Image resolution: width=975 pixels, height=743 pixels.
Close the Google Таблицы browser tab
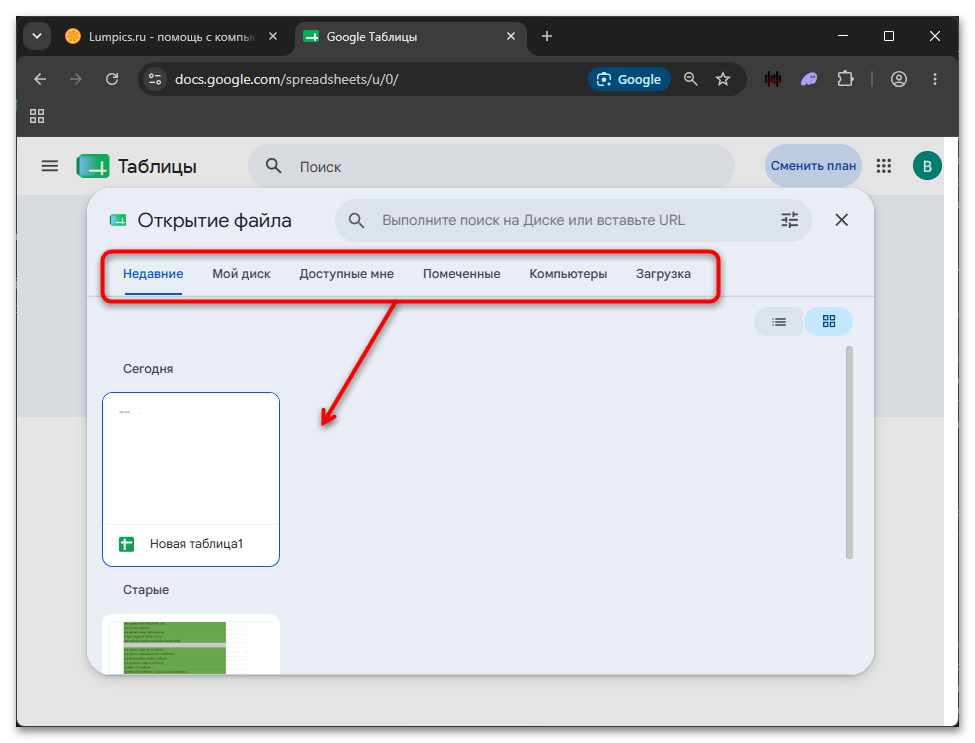[x=511, y=36]
